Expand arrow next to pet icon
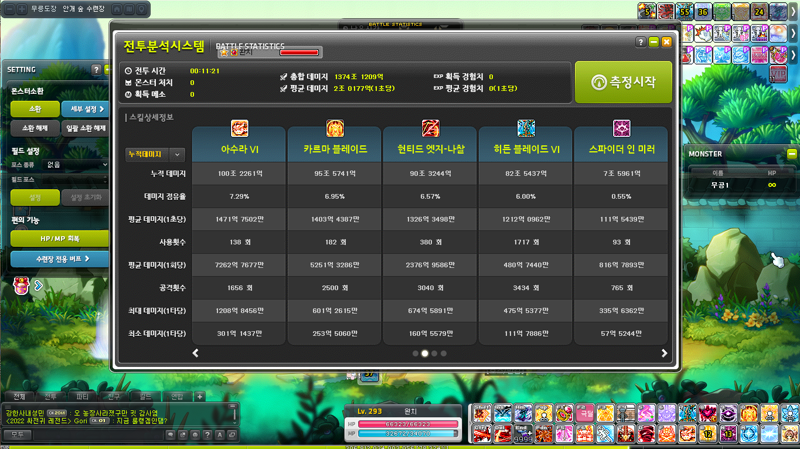Image resolution: width=800 pixels, height=449 pixels. pyautogui.click(x=38, y=286)
